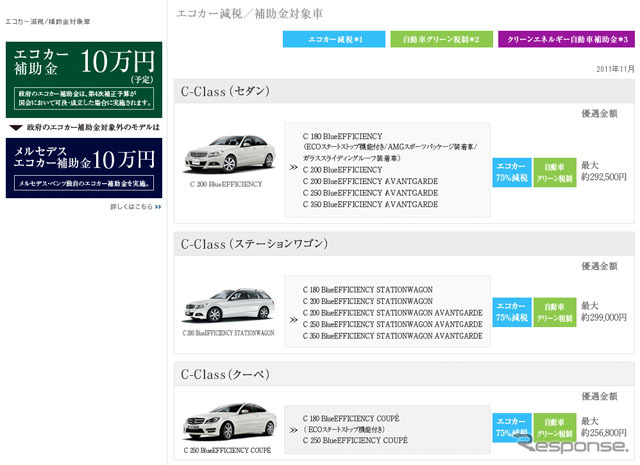This screenshot has height=465, width=640.
Task: Click the 約292,500円 amount
Action: (604, 177)
